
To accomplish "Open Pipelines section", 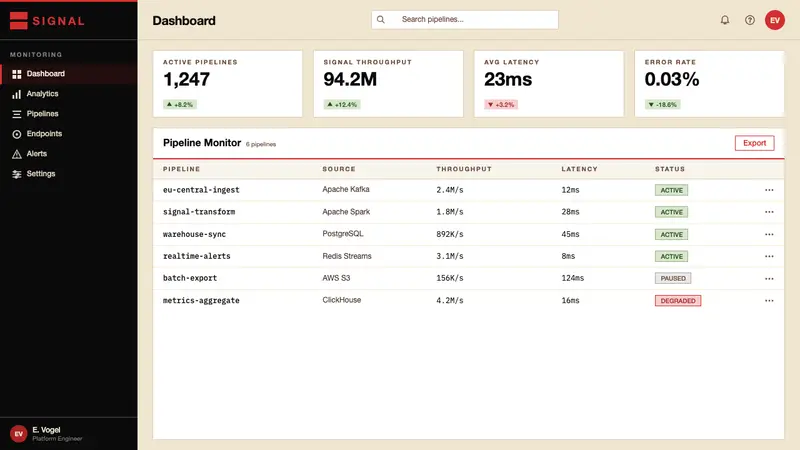I will coord(69,114).
